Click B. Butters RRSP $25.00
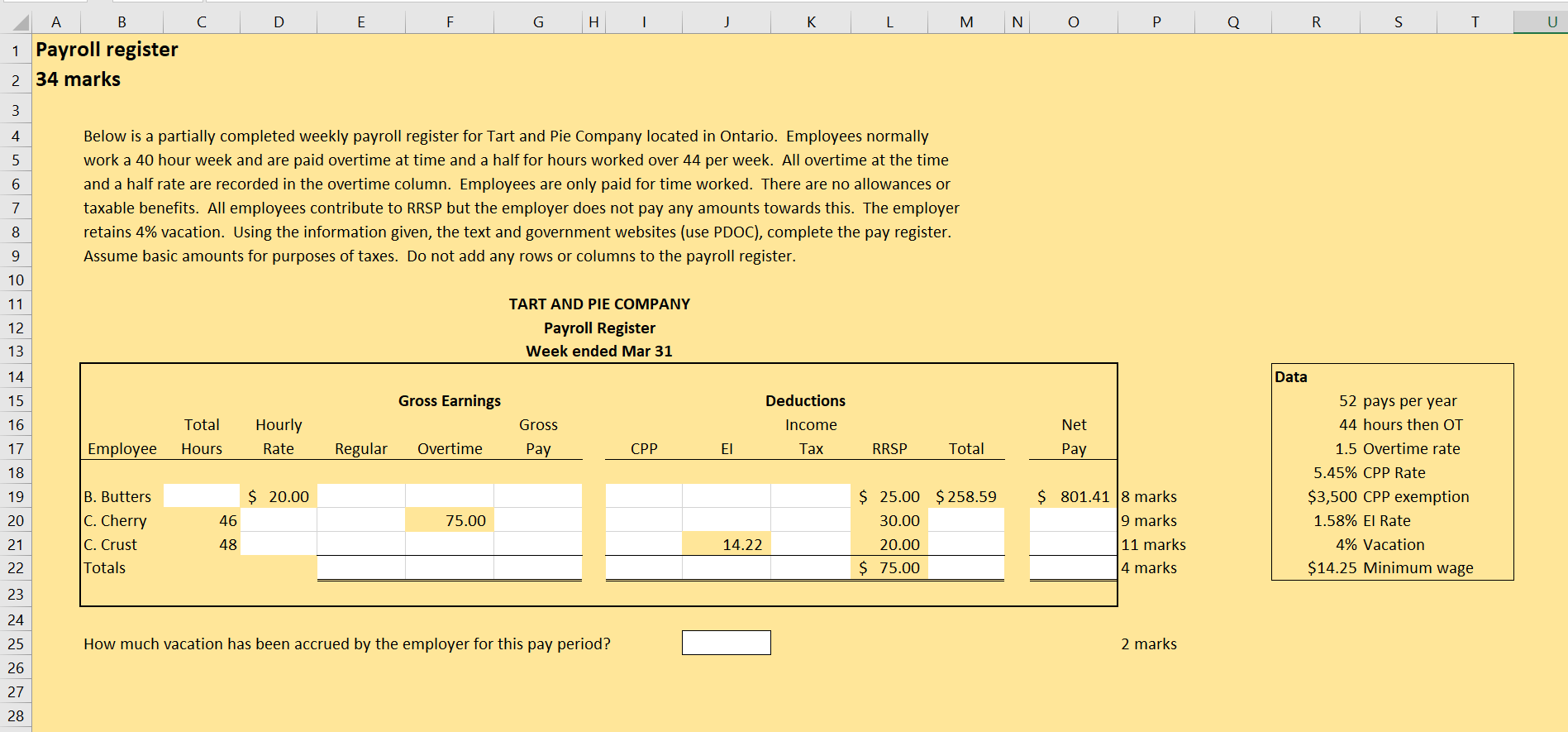 pyautogui.click(x=889, y=496)
